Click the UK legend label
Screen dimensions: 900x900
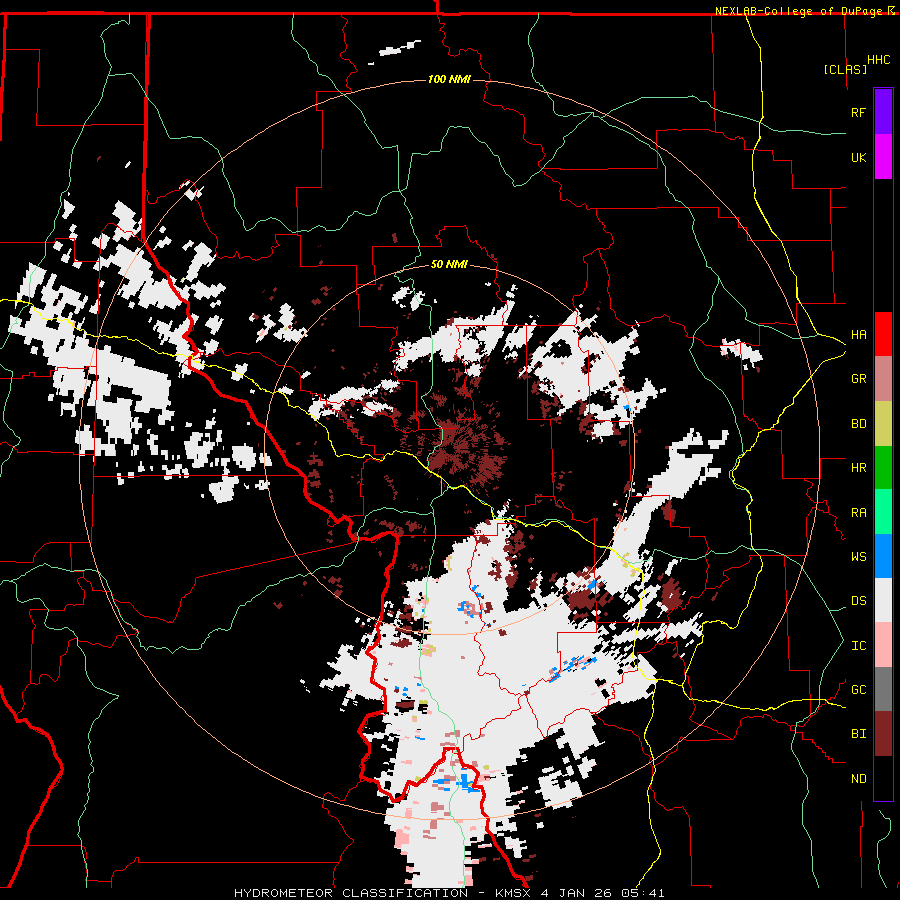(x=858, y=157)
